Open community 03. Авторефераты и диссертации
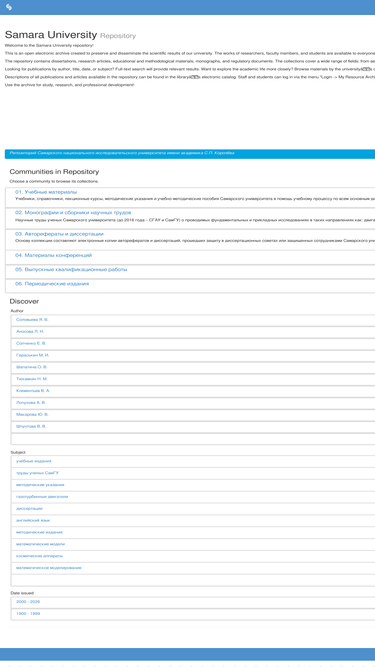This screenshot has width=375, height=667. pos(59,234)
